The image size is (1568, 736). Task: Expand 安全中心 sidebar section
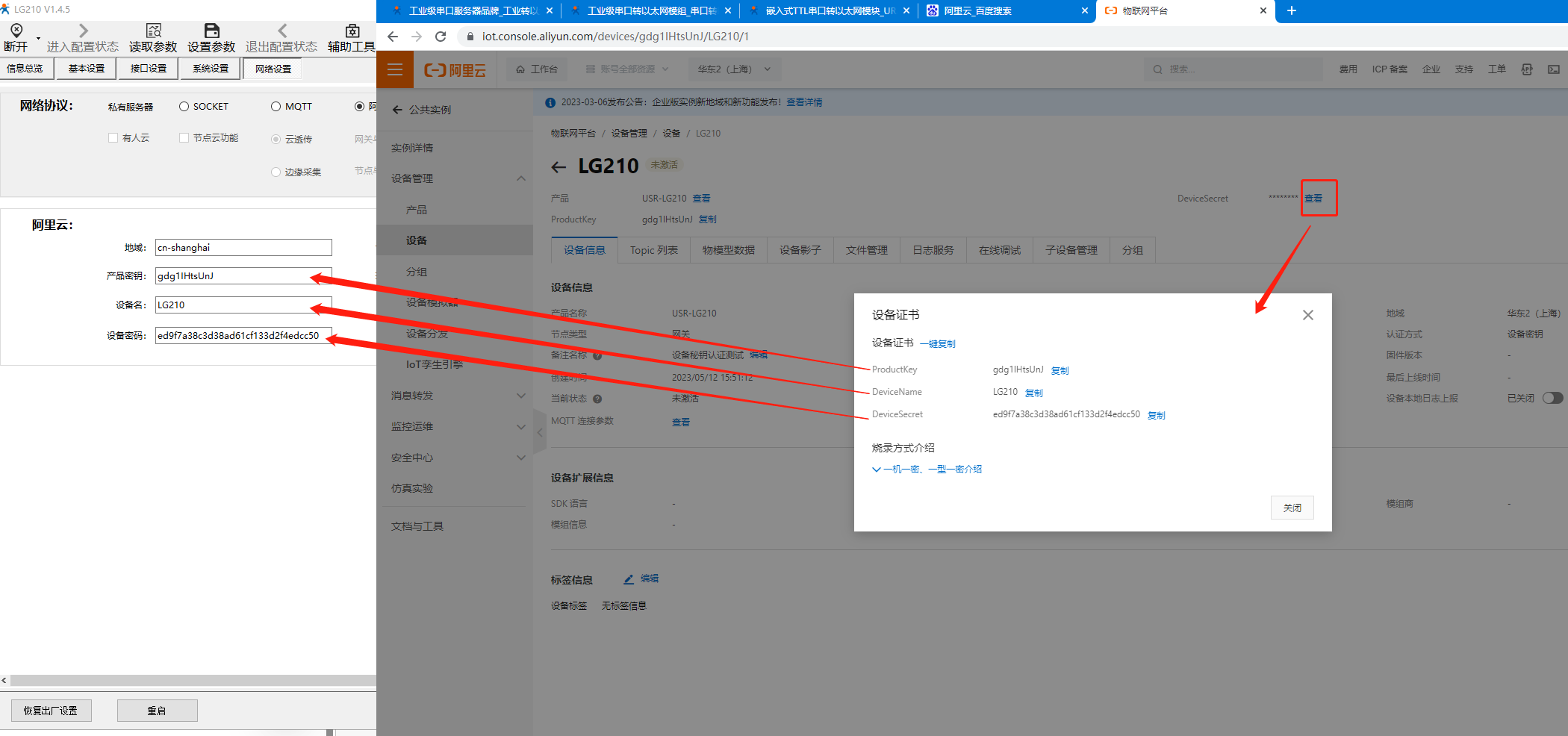[x=521, y=458]
